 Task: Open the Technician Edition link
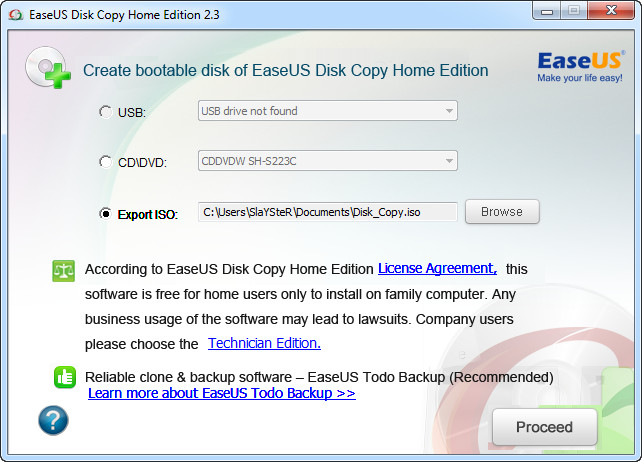pyautogui.click(x=264, y=343)
